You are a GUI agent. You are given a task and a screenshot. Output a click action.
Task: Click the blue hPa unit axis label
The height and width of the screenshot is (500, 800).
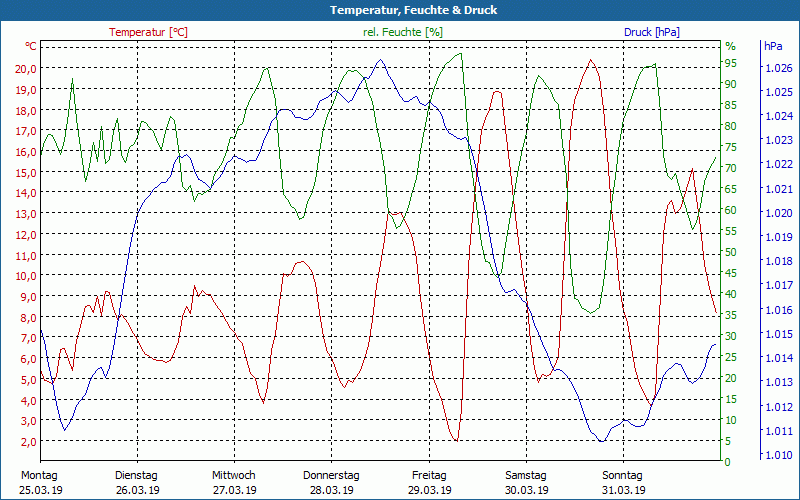773,46
